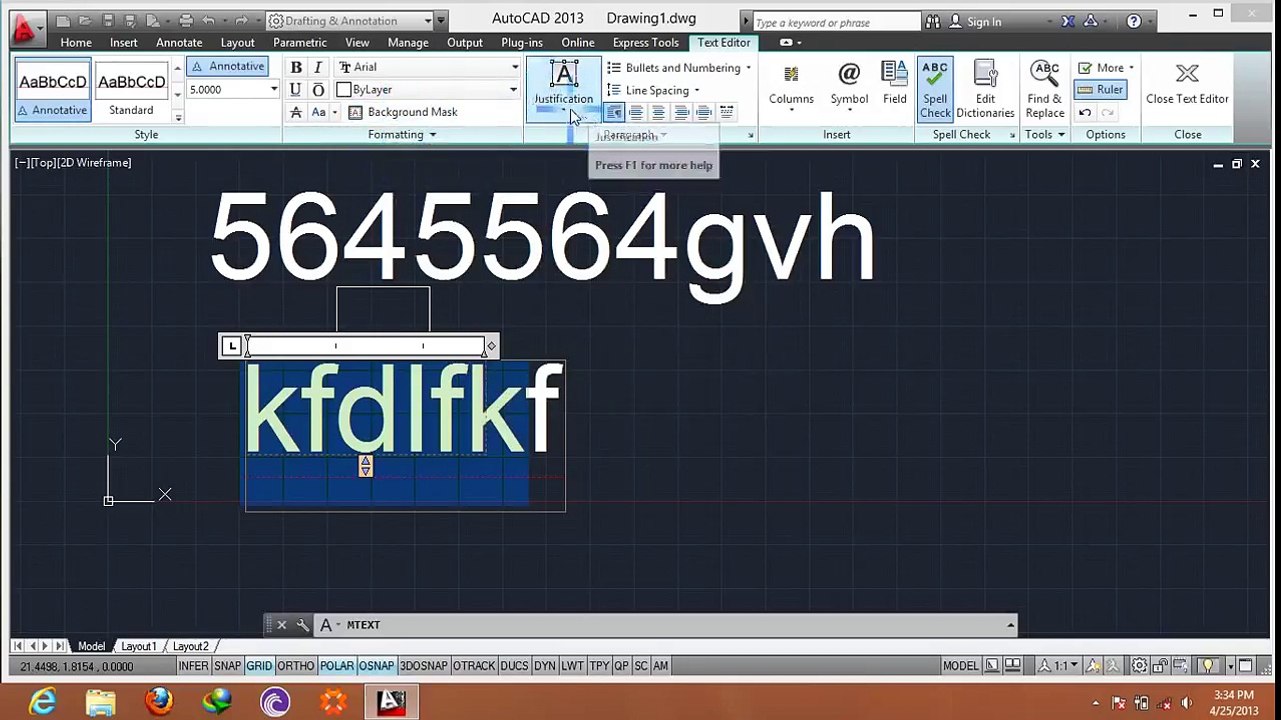Toggle POLAR tracking in status bar

(x=337, y=666)
